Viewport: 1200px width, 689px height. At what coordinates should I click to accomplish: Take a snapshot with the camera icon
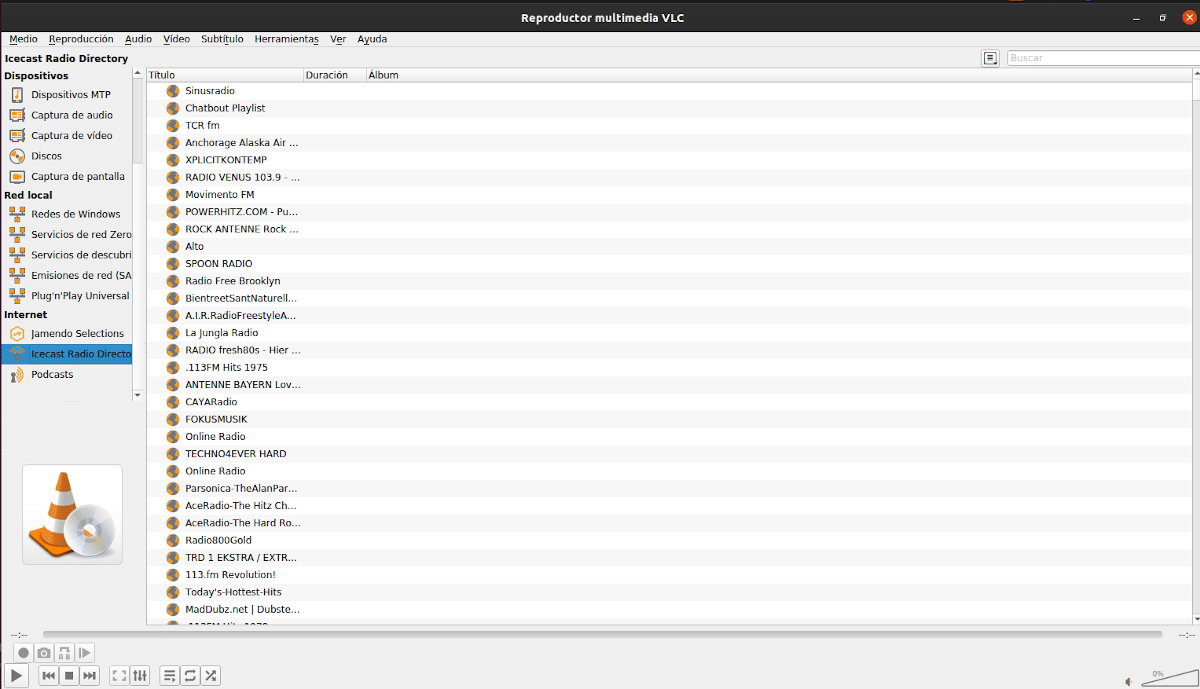(43, 652)
